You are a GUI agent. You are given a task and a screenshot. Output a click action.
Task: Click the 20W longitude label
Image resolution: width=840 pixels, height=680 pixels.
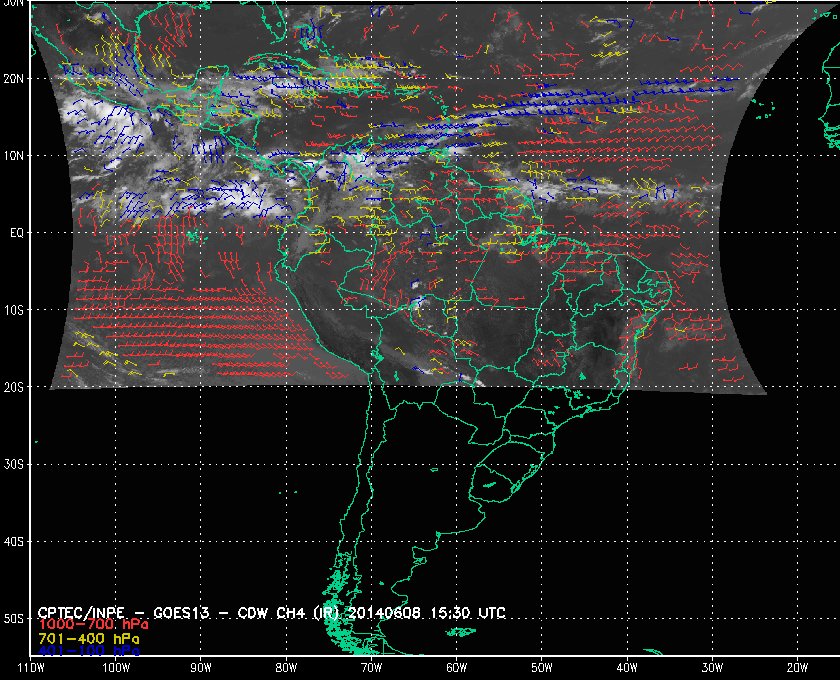pos(797,668)
